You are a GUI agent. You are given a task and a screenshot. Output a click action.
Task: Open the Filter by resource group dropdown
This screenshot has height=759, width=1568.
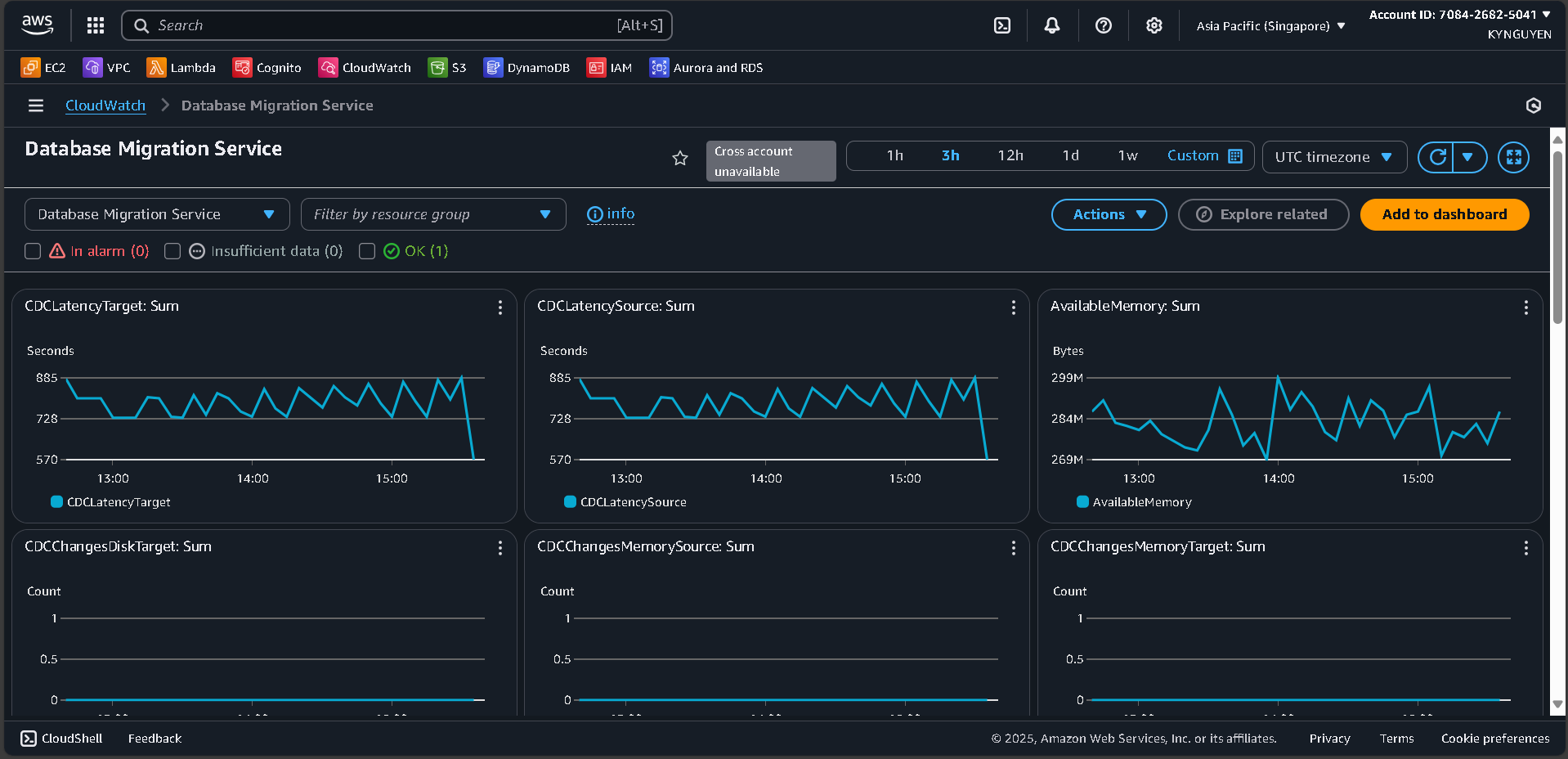click(432, 214)
